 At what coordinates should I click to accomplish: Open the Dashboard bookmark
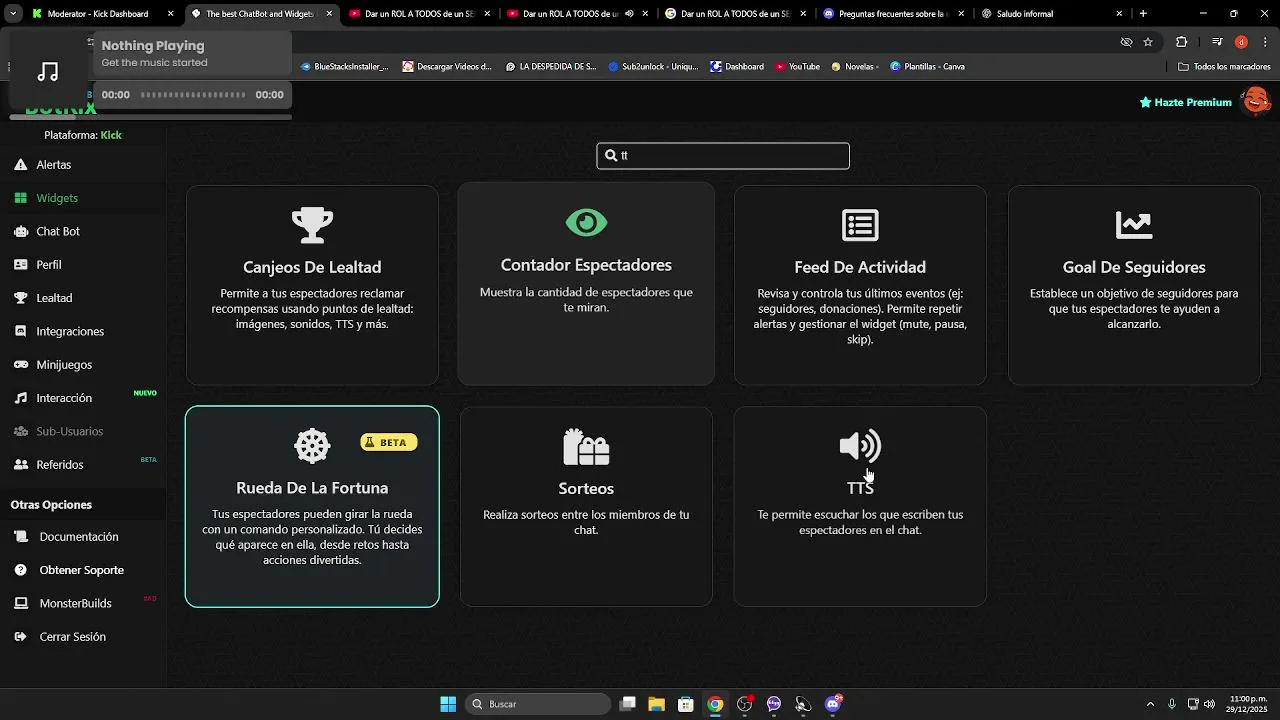click(737, 67)
